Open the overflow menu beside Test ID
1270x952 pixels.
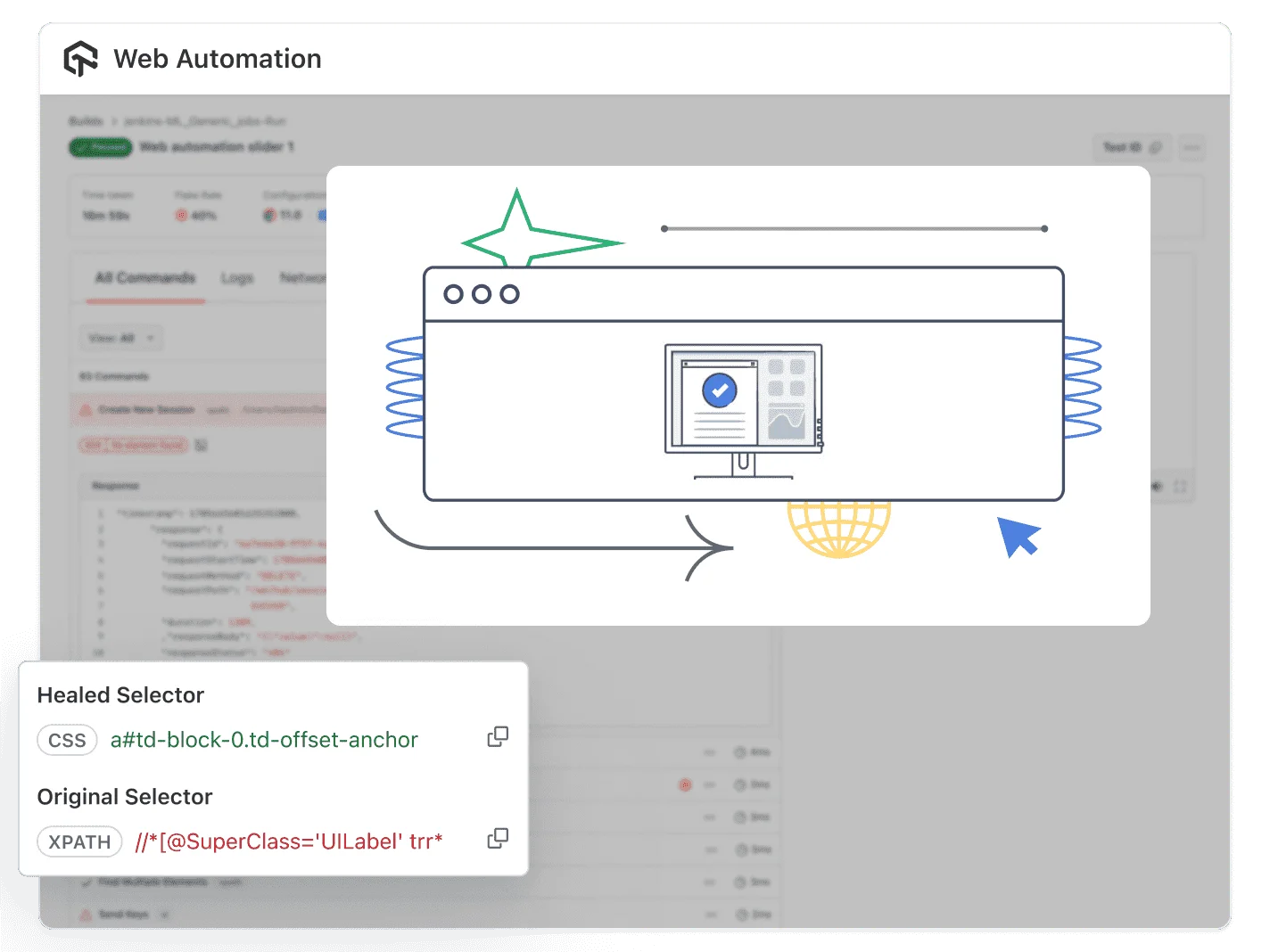[1192, 148]
